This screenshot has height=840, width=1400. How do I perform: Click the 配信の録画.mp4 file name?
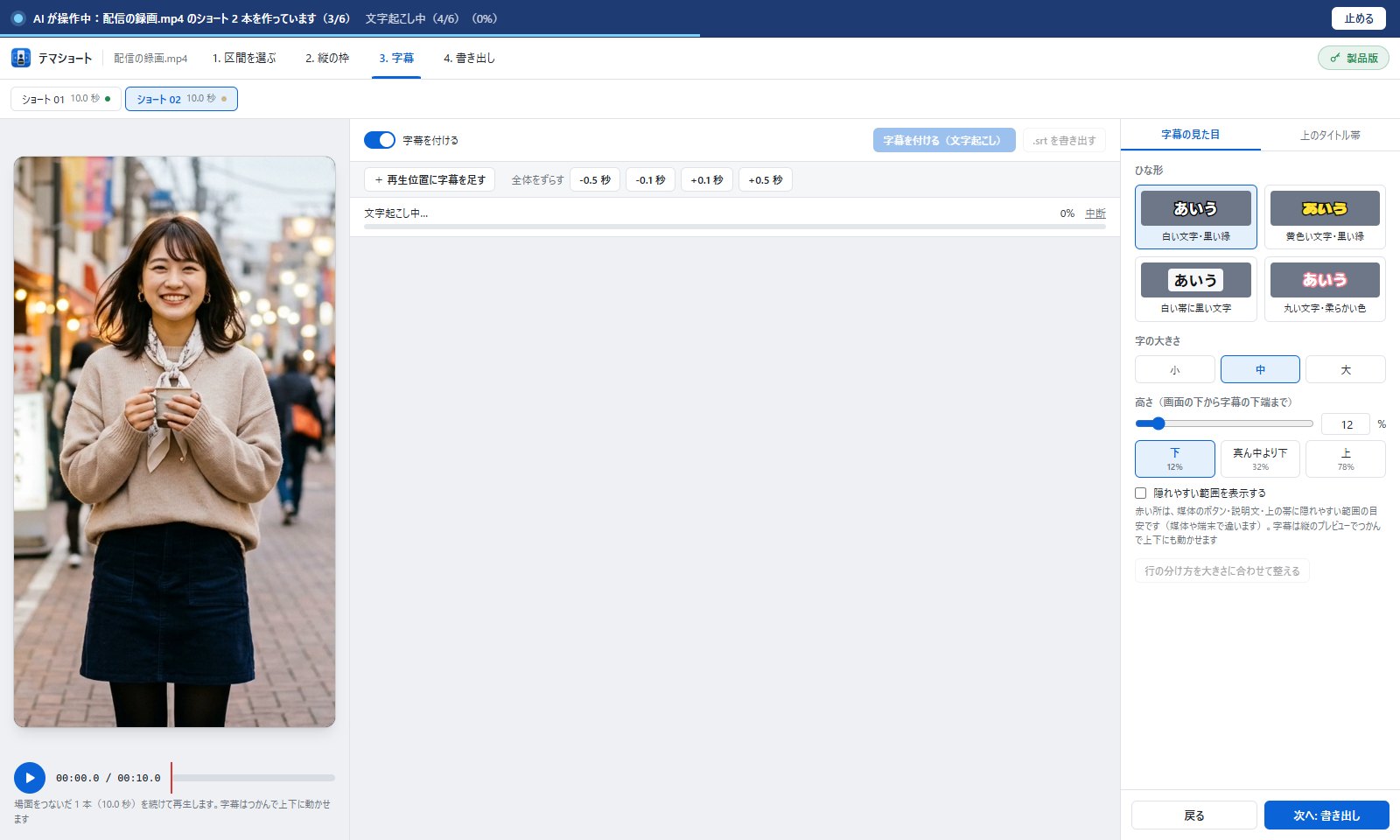pyautogui.click(x=150, y=59)
